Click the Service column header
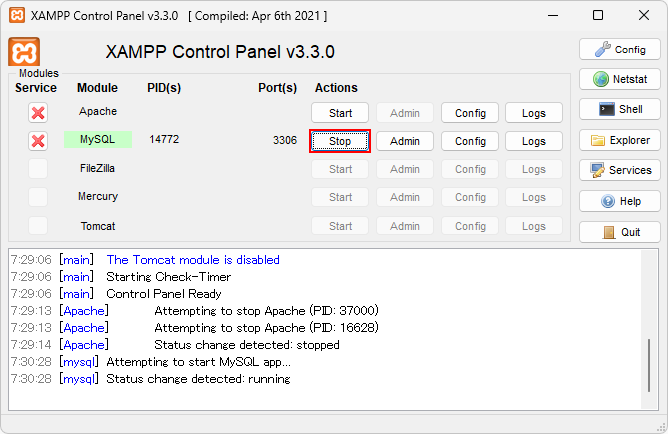The height and width of the screenshot is (434, 668). [x=36, y=88]
